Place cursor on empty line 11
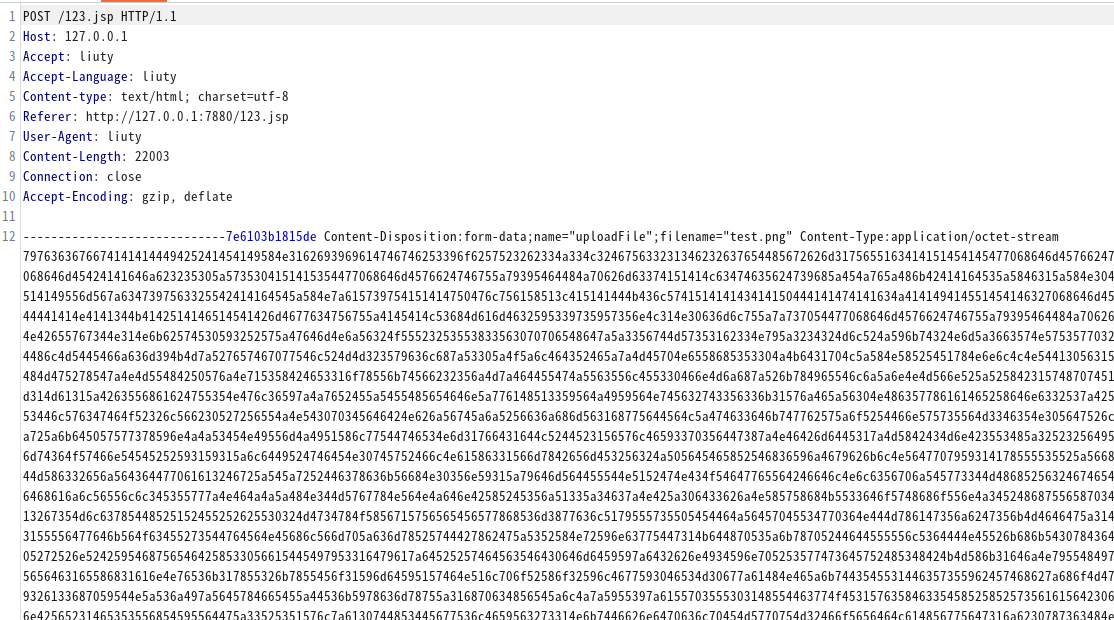 click(x=567, y=217)
